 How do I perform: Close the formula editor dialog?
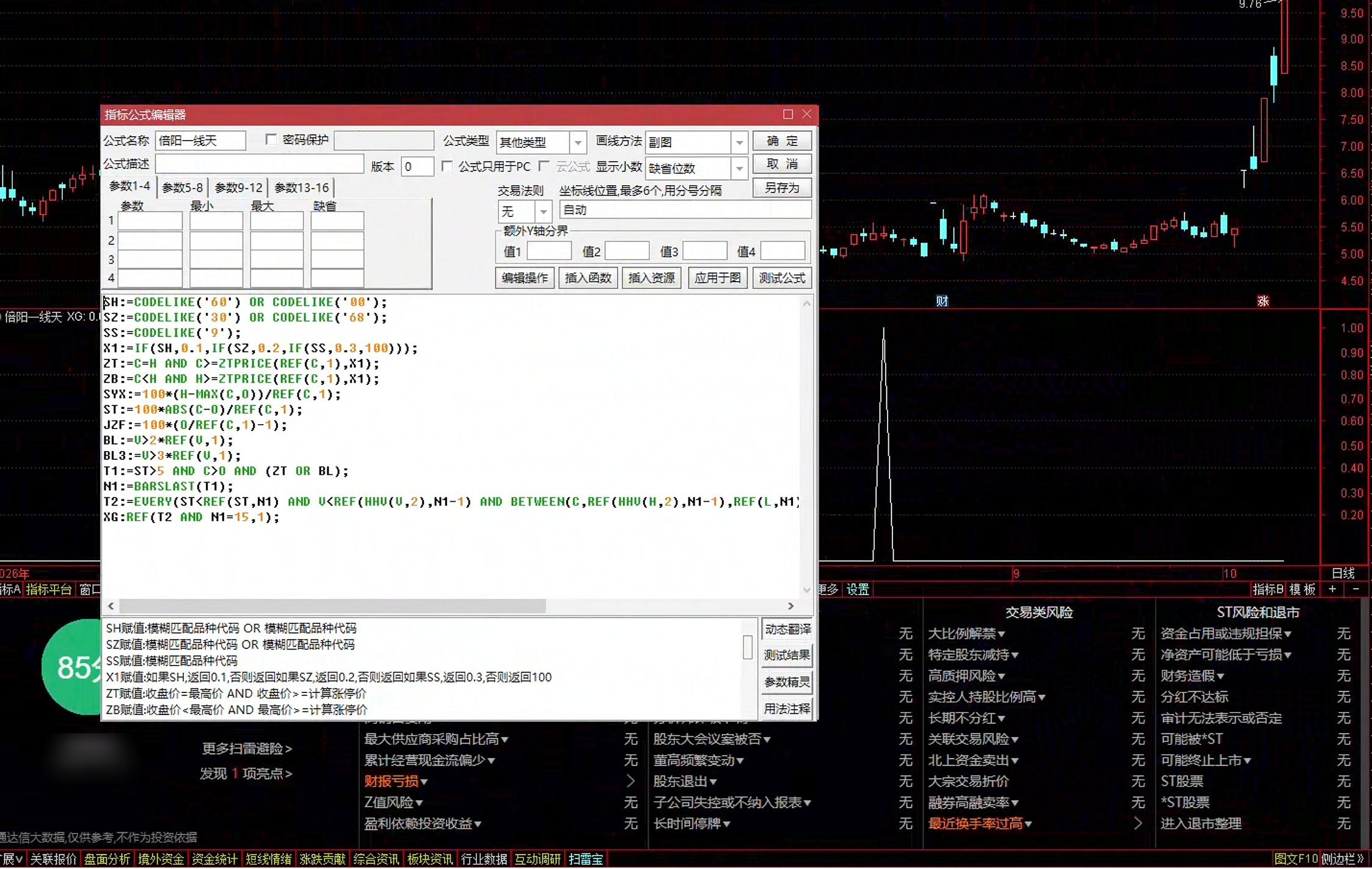point(806,114)
